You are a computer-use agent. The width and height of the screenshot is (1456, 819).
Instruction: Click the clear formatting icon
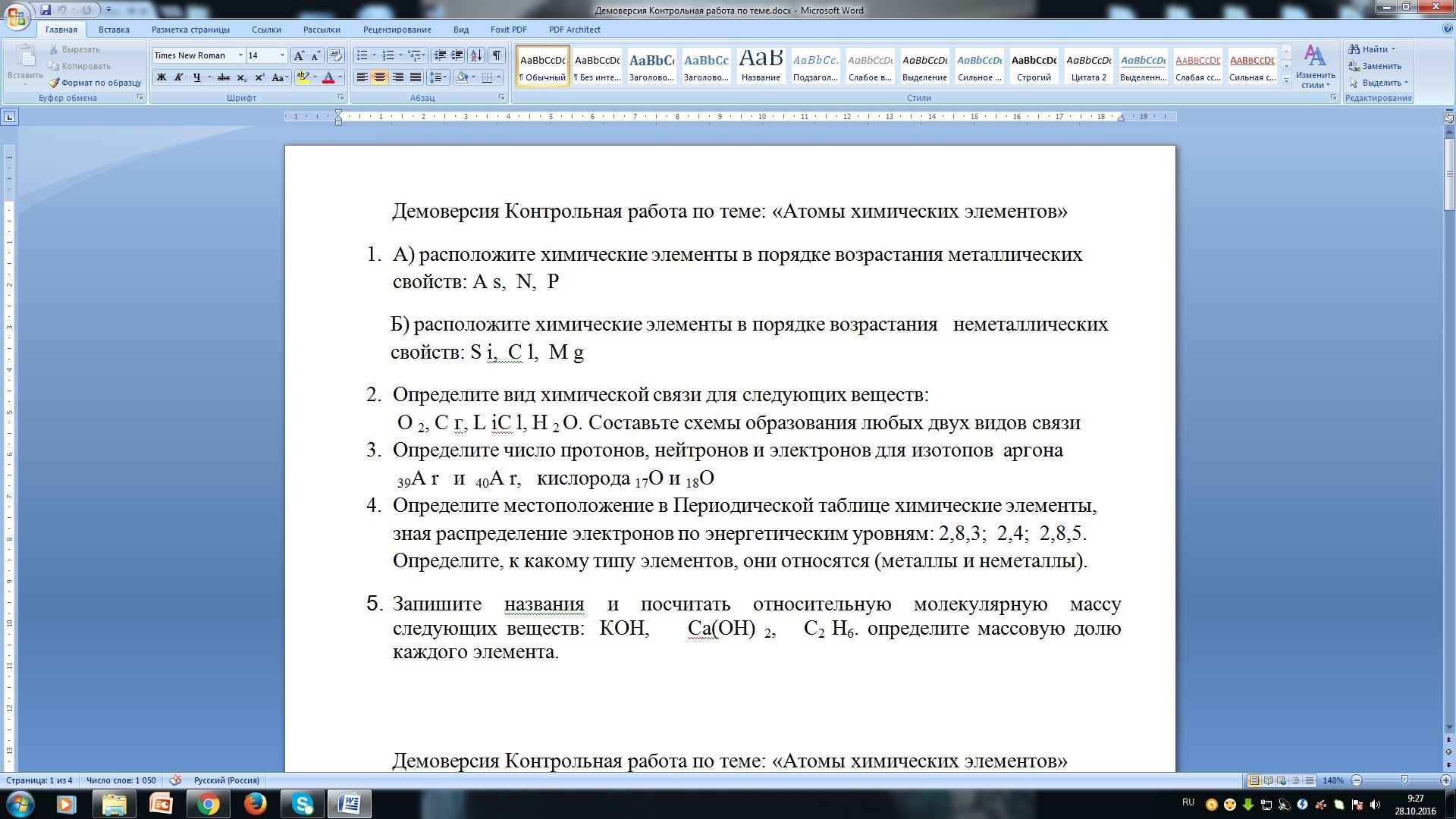coord(336,55)
